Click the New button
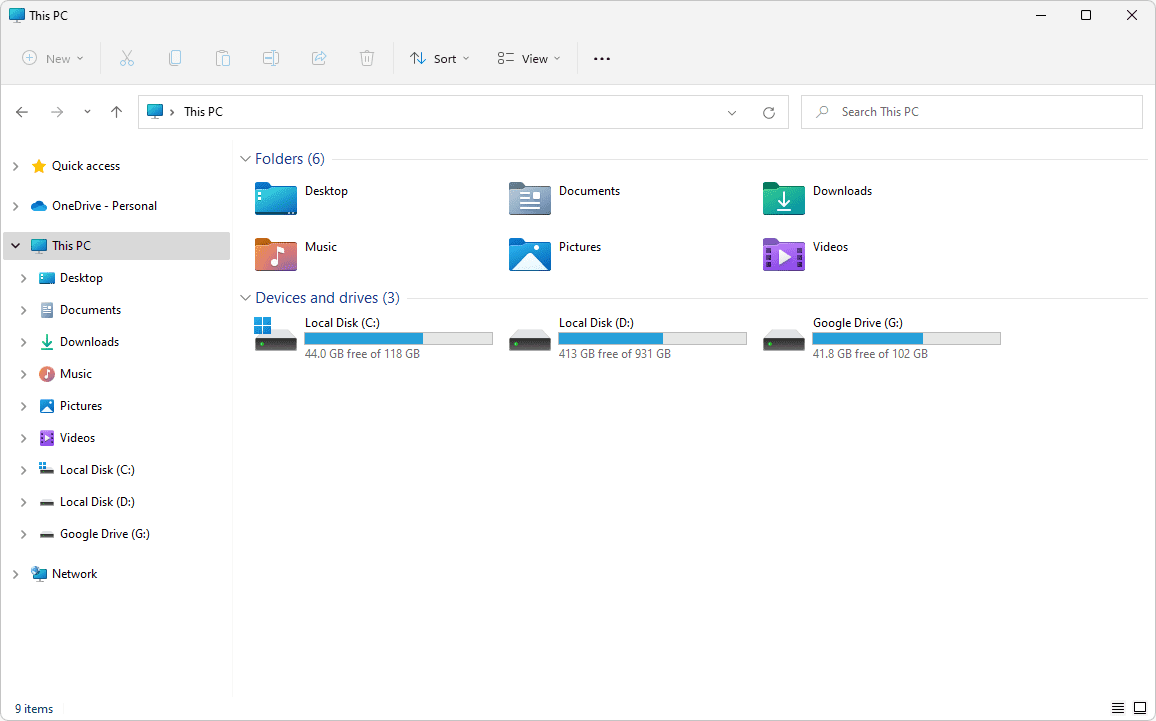Image resolution: width=1156 pixels, height=721 pixels. pyautogui.click(x=53, y=59)
